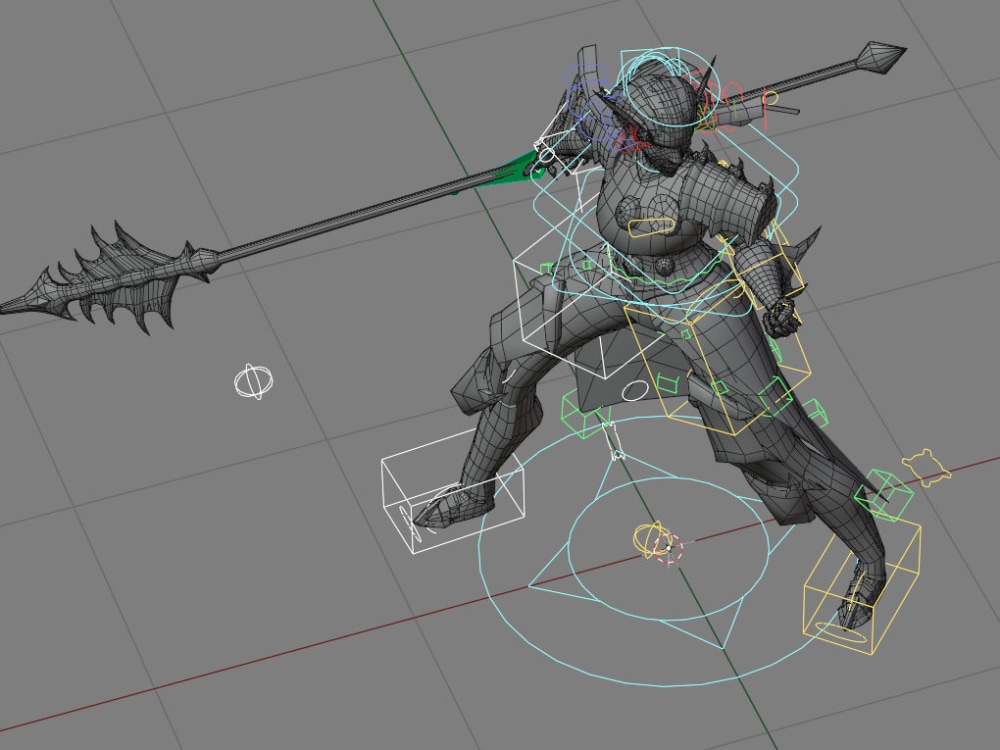Select the yellow sphere control beside the 3D cursor
The image size is (1000, 750).
click(x=649, y=540)
